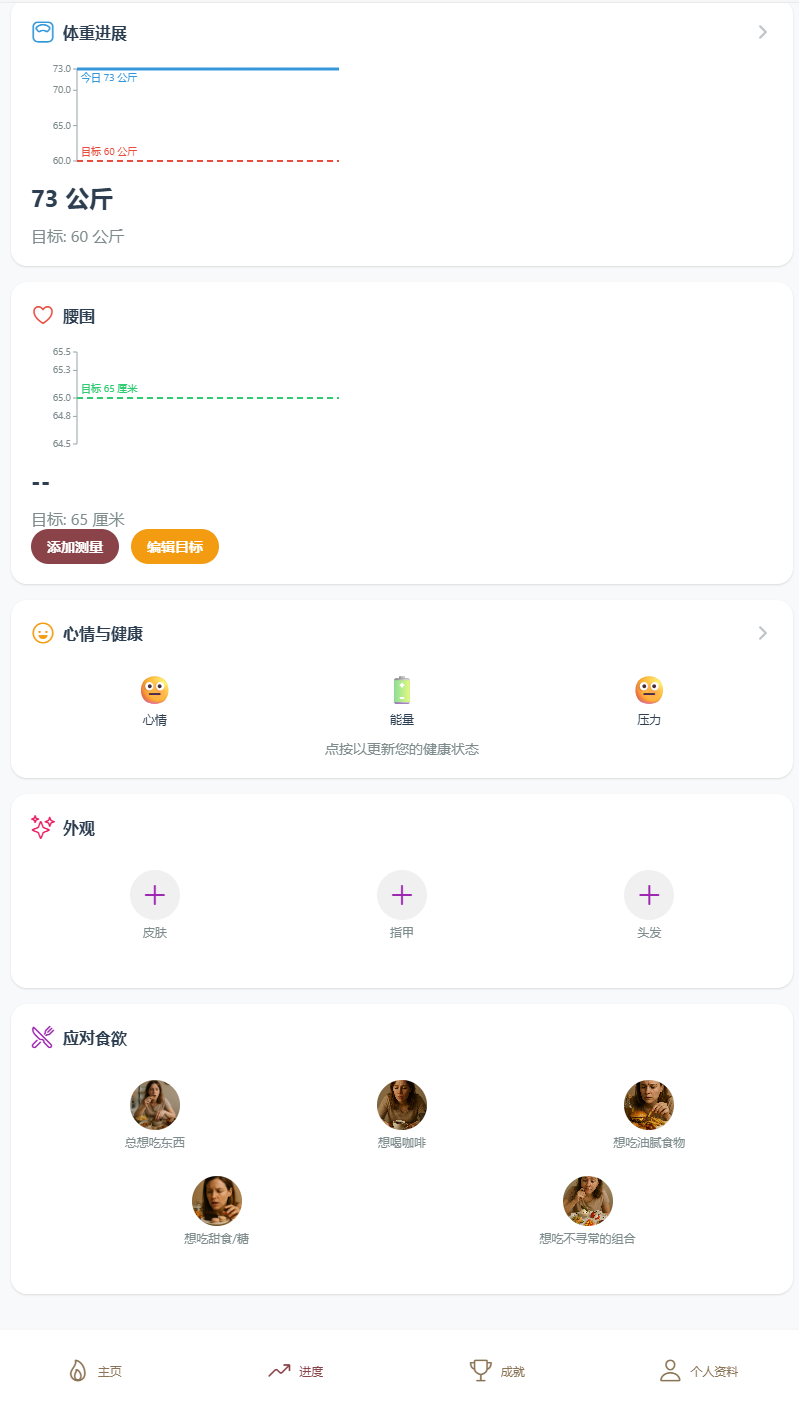The width and height of the screenshot is (799, 1413).
Task: Add a nails (指甲) appearance entry
Action: click(x=402, y=895)
